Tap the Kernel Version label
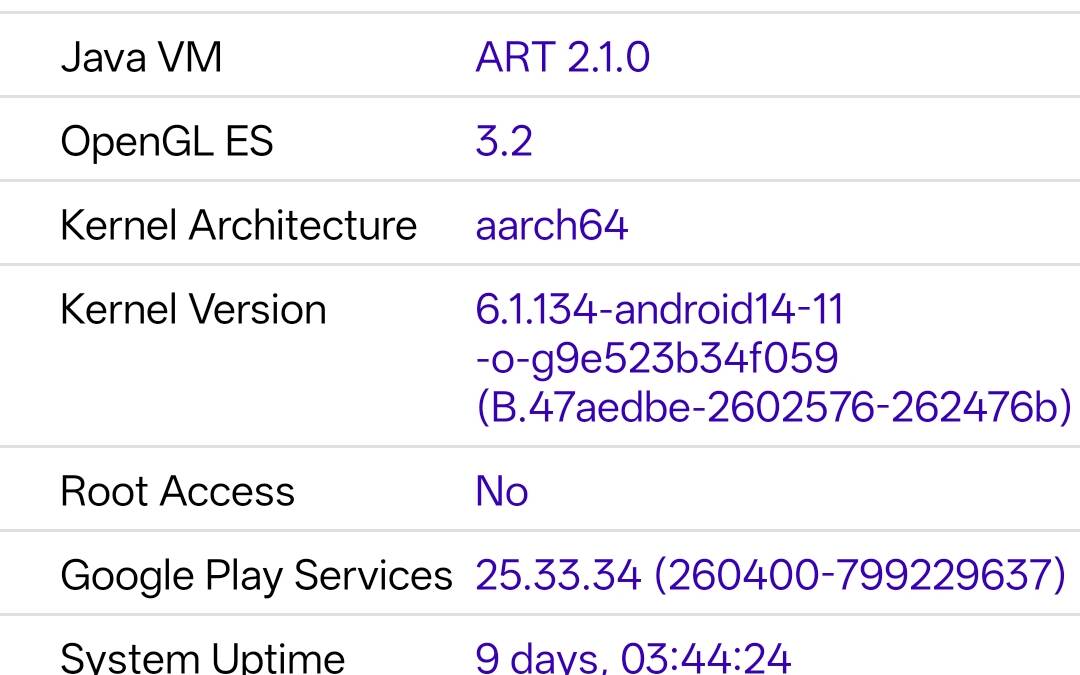The height and width of the screenshot is (675, 1080). [x=193, y=310]
